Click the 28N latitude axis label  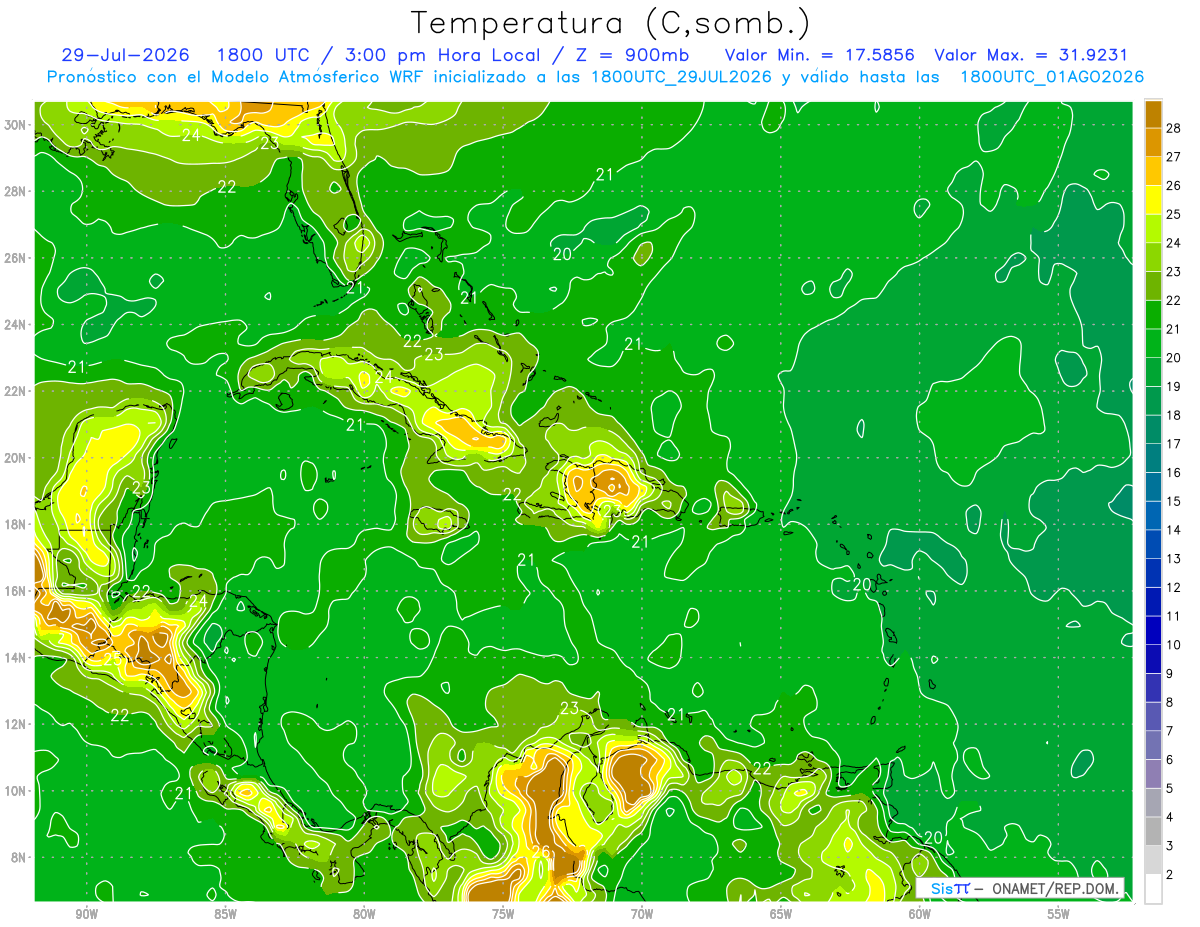click(x=15, y=191)
